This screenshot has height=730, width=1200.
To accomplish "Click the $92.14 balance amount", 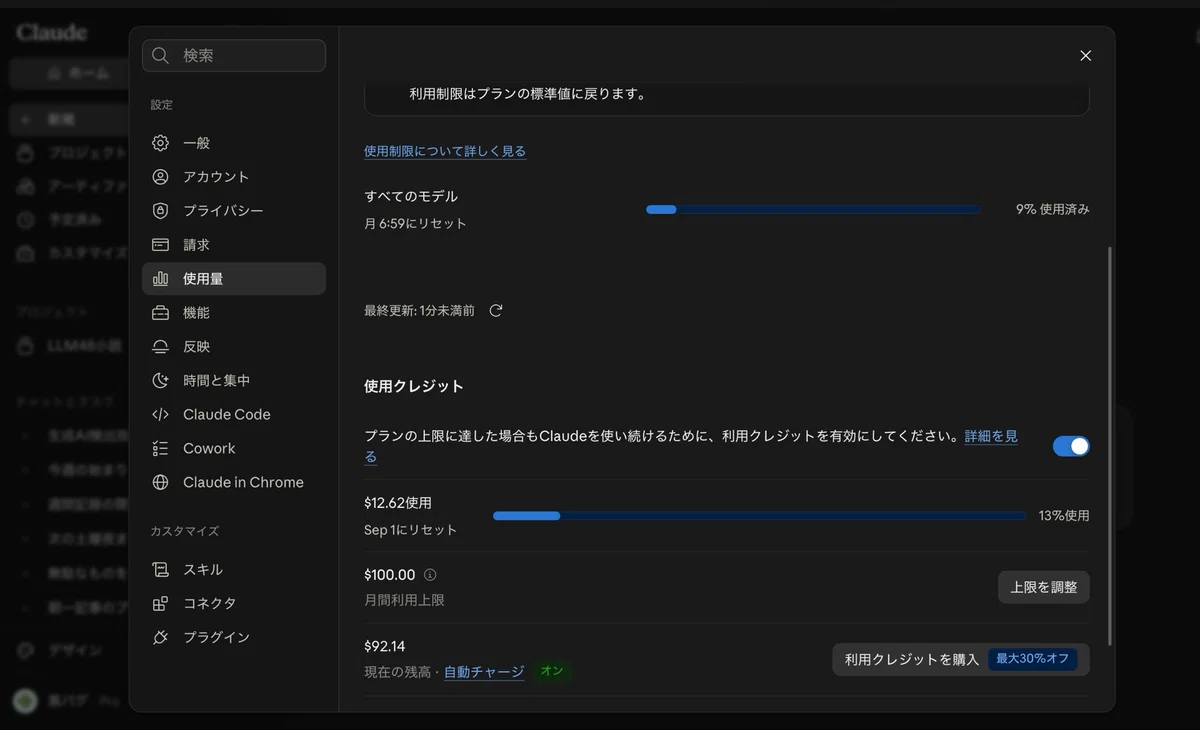I will [x=385, y=647].
